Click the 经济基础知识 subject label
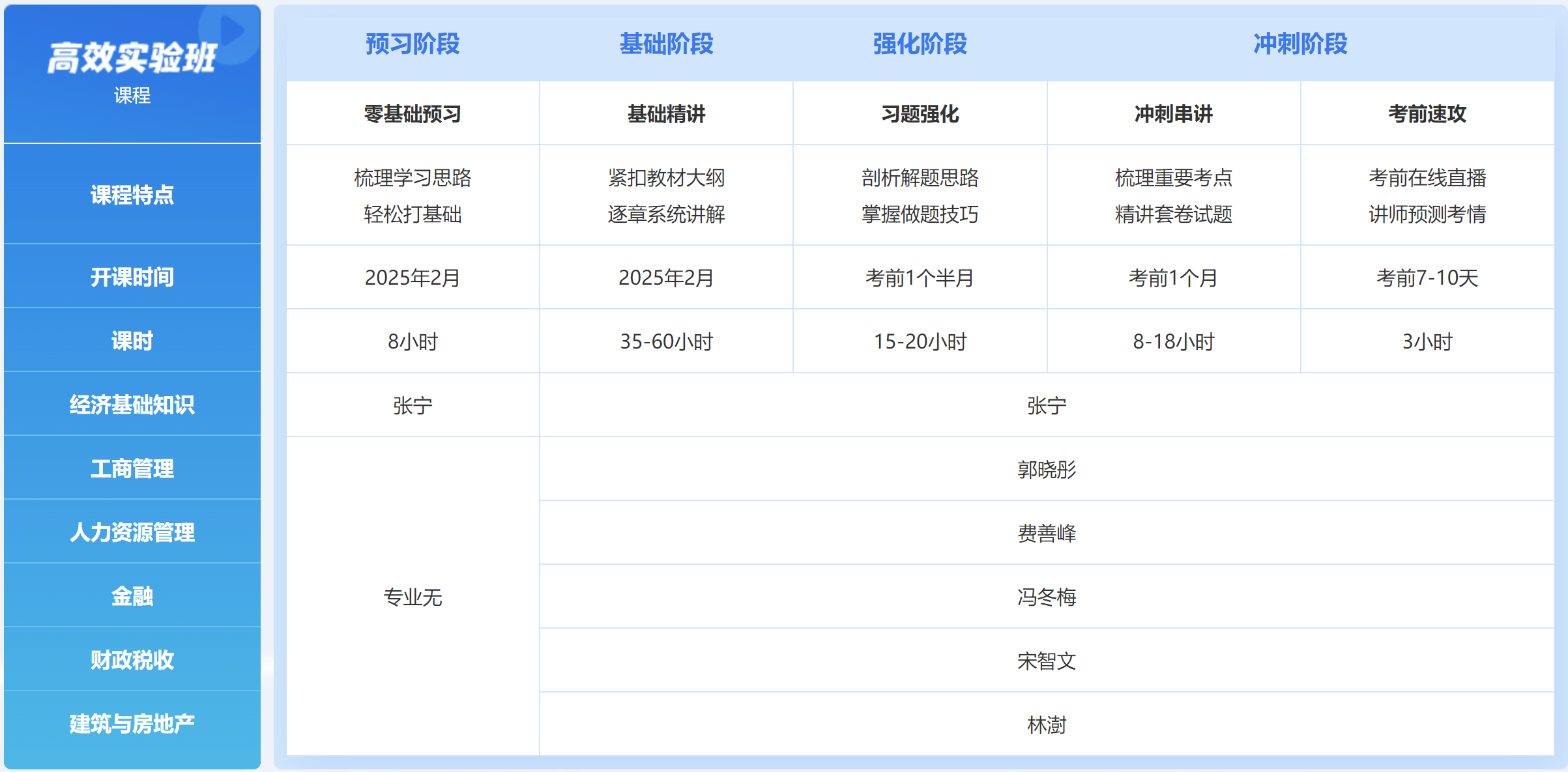The width and height of the screenshot is (1568, 772). (132, 405)
